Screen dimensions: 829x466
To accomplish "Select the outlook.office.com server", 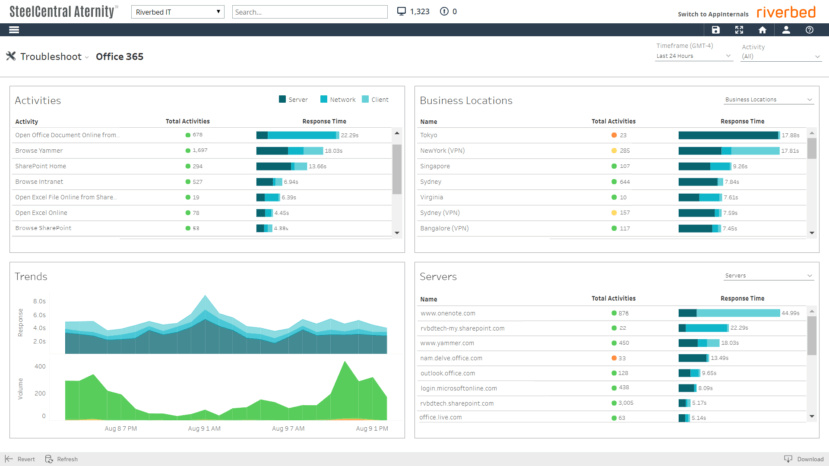I will click(612, 373).
